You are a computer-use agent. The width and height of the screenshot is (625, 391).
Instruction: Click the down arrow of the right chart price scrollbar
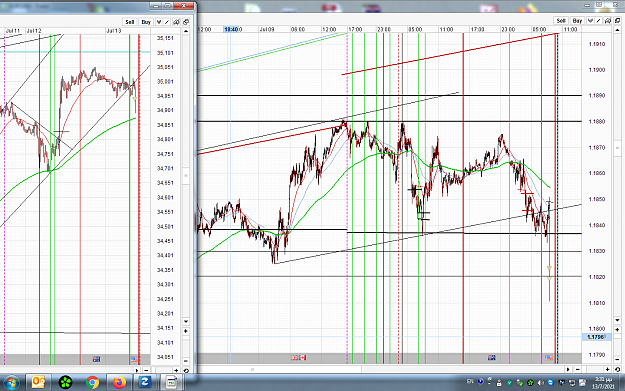tap(617, 320)
